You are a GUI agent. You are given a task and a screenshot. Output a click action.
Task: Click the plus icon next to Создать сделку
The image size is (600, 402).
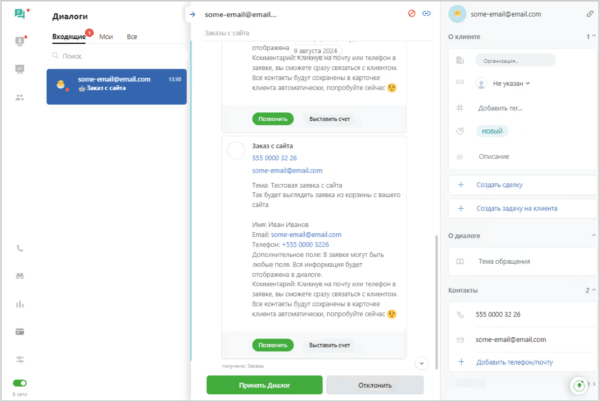[461, 185]
